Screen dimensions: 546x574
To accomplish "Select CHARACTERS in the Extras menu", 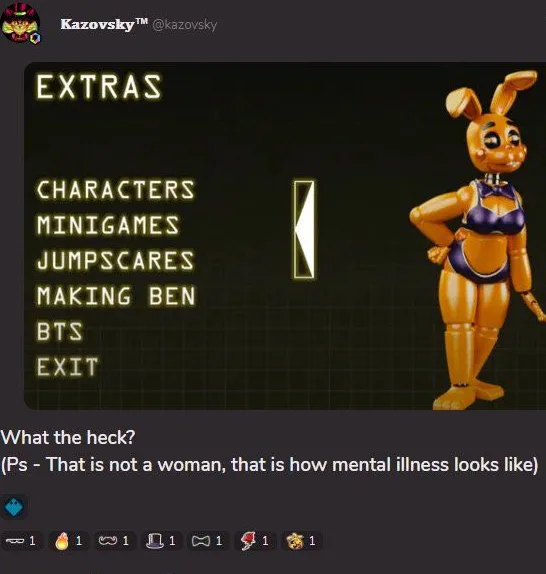I will pos(115,190).
